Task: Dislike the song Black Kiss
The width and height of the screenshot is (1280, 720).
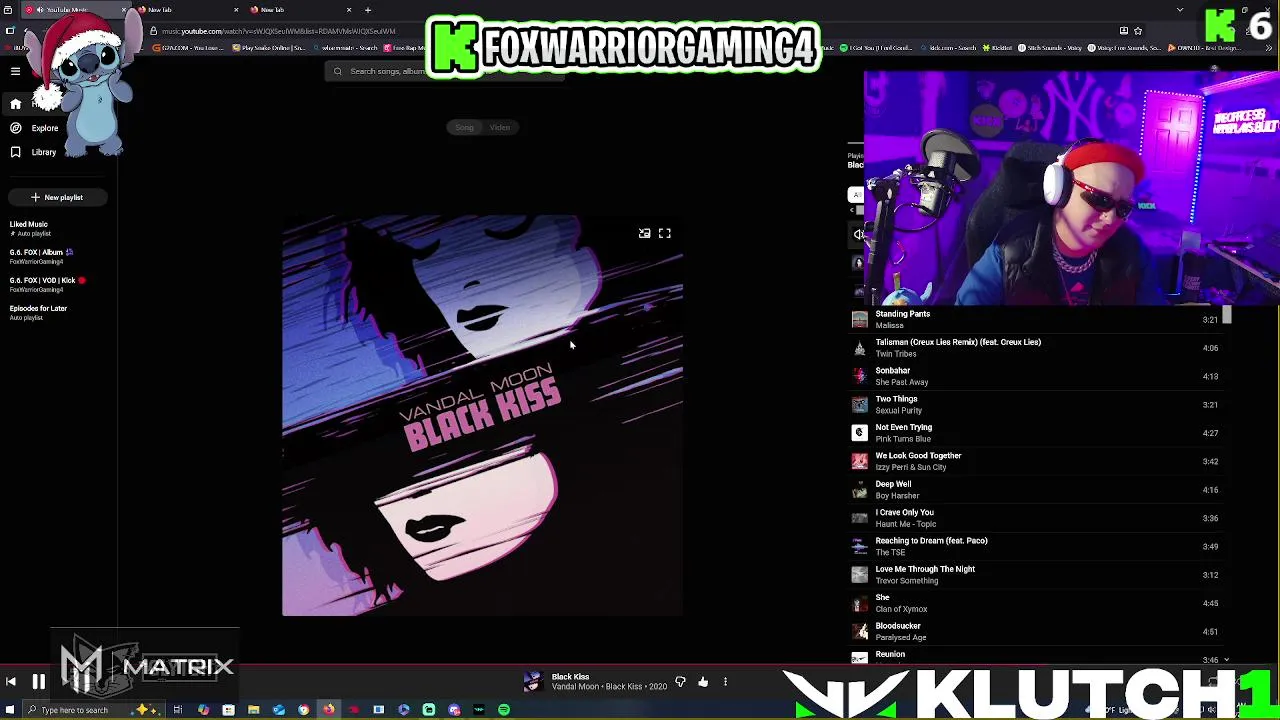Action: pyautogui.click(x=680, y=682)
